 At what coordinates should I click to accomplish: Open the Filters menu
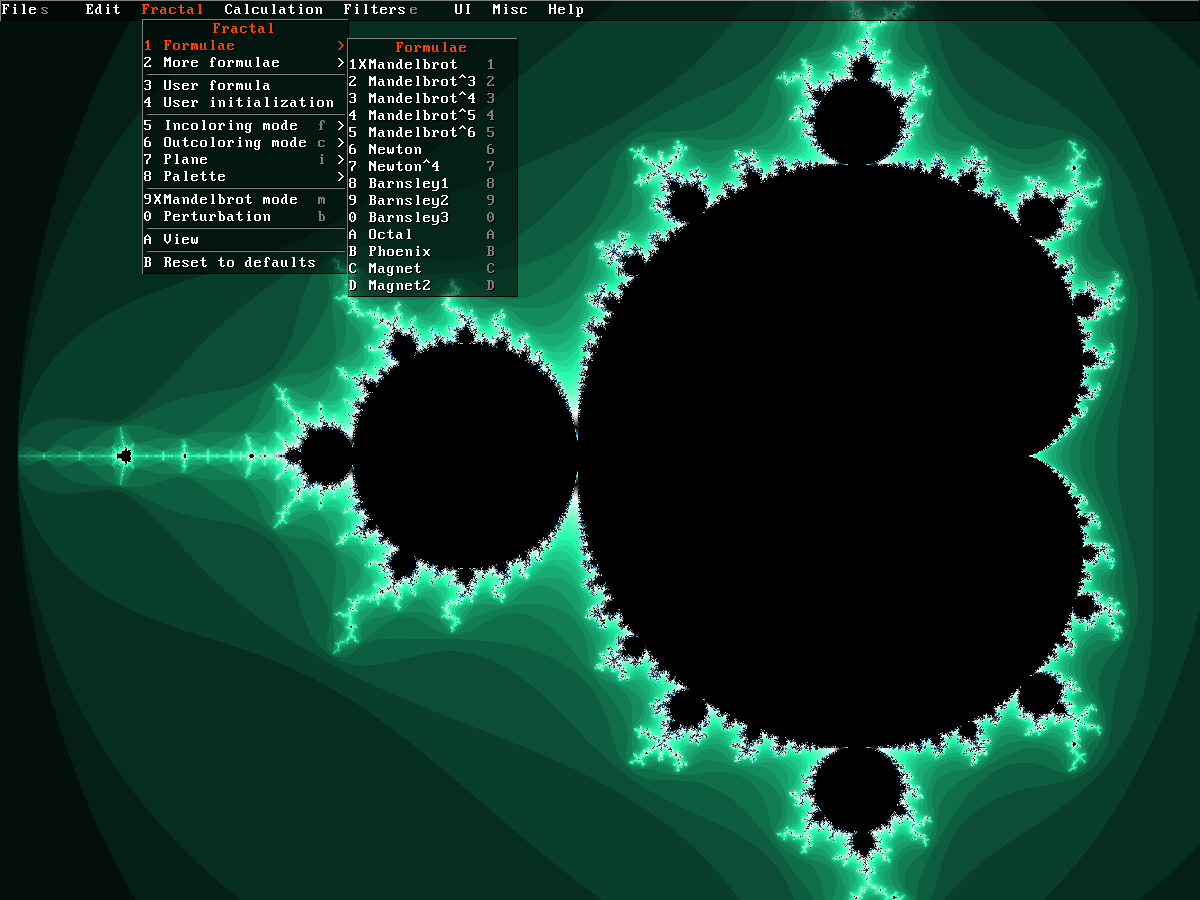375,10
